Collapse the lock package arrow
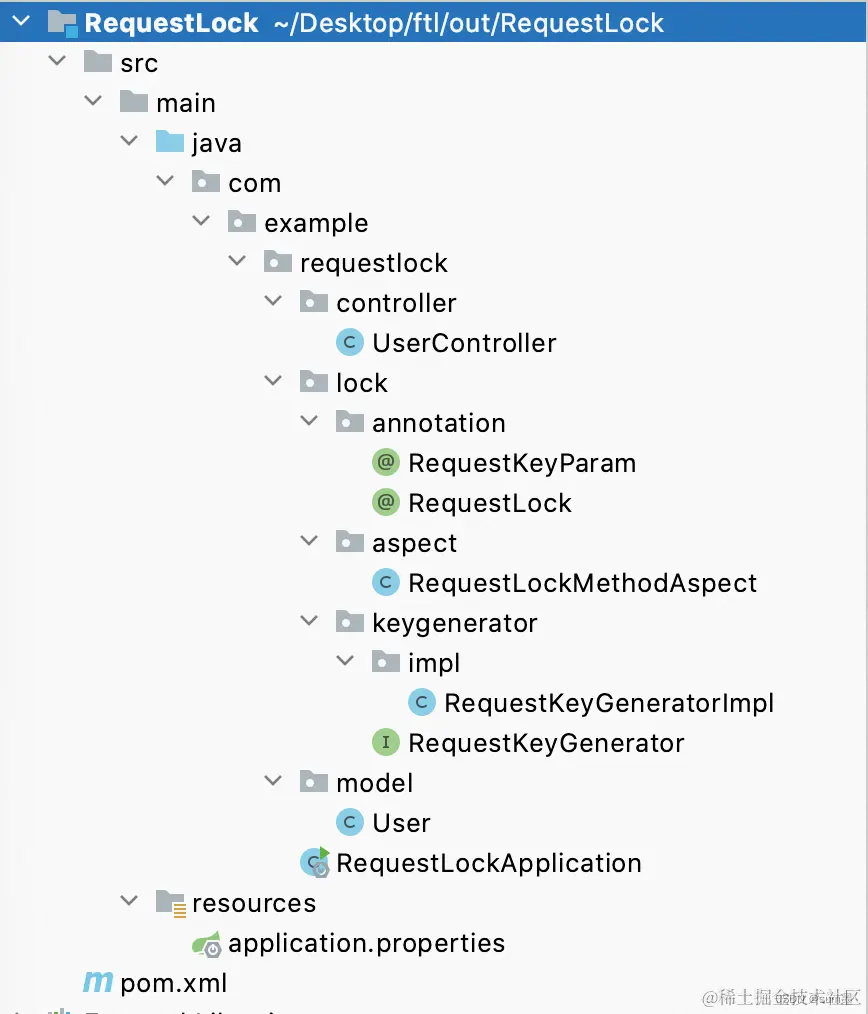Screen dimensions: 868x1014 click(x=273, y=382)
